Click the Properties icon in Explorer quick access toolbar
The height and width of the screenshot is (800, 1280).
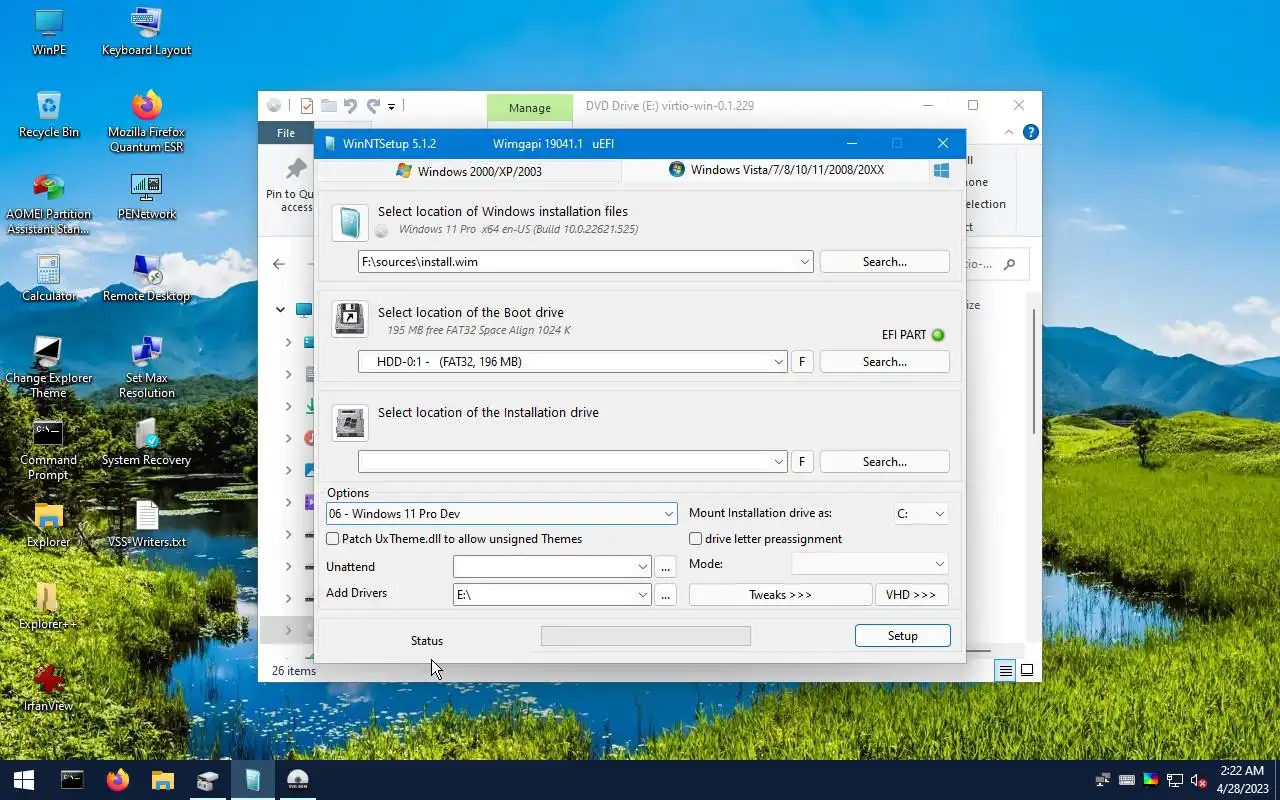(307, 105)
